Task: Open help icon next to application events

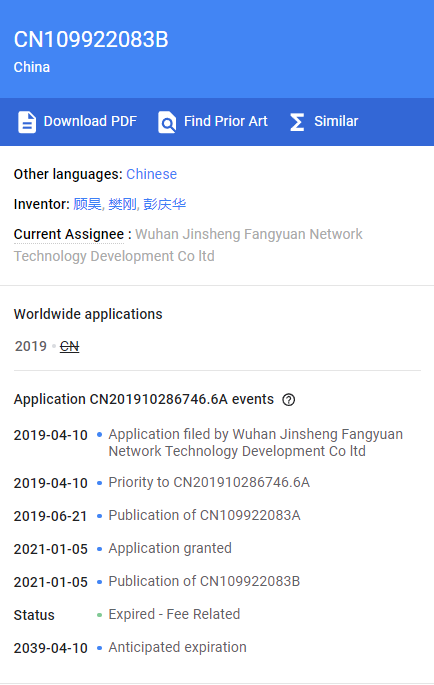Action: coord(288,400)
